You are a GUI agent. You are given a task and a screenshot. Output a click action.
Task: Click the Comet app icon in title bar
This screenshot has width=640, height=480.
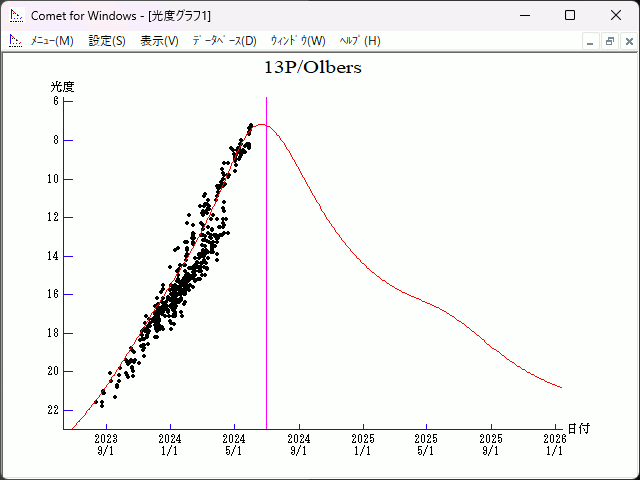coord(17,16)
